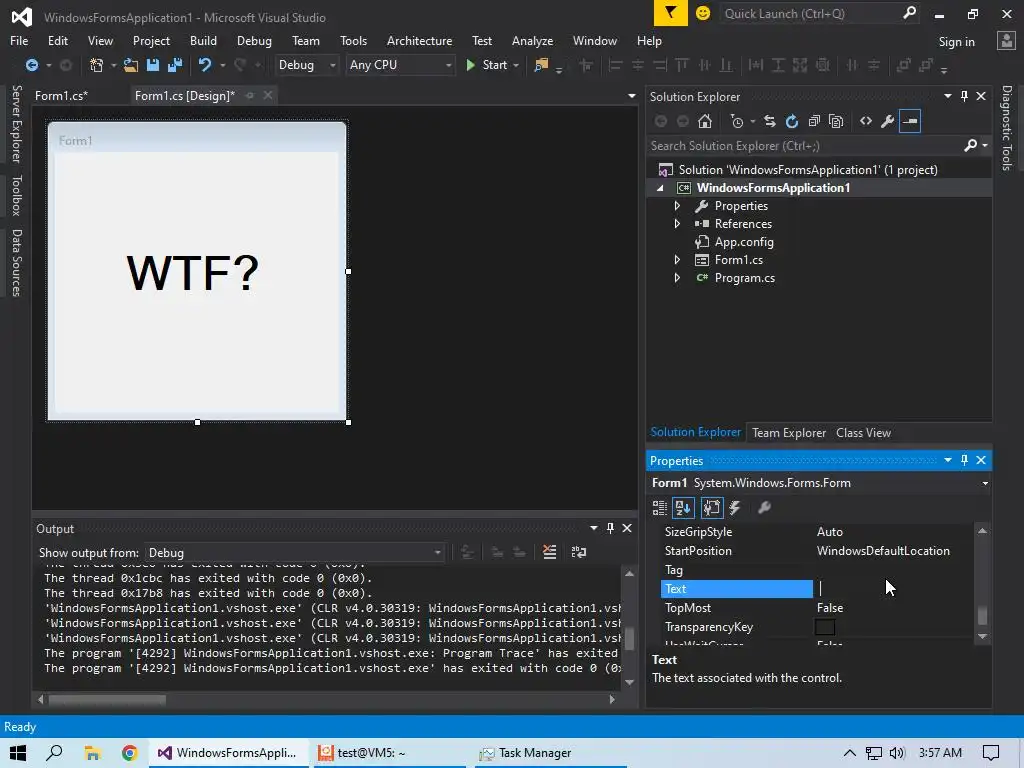Click the New Project toolbar icon
Image resolution: width=1024 pixels, height=768 pixels.
pos(96,65)
